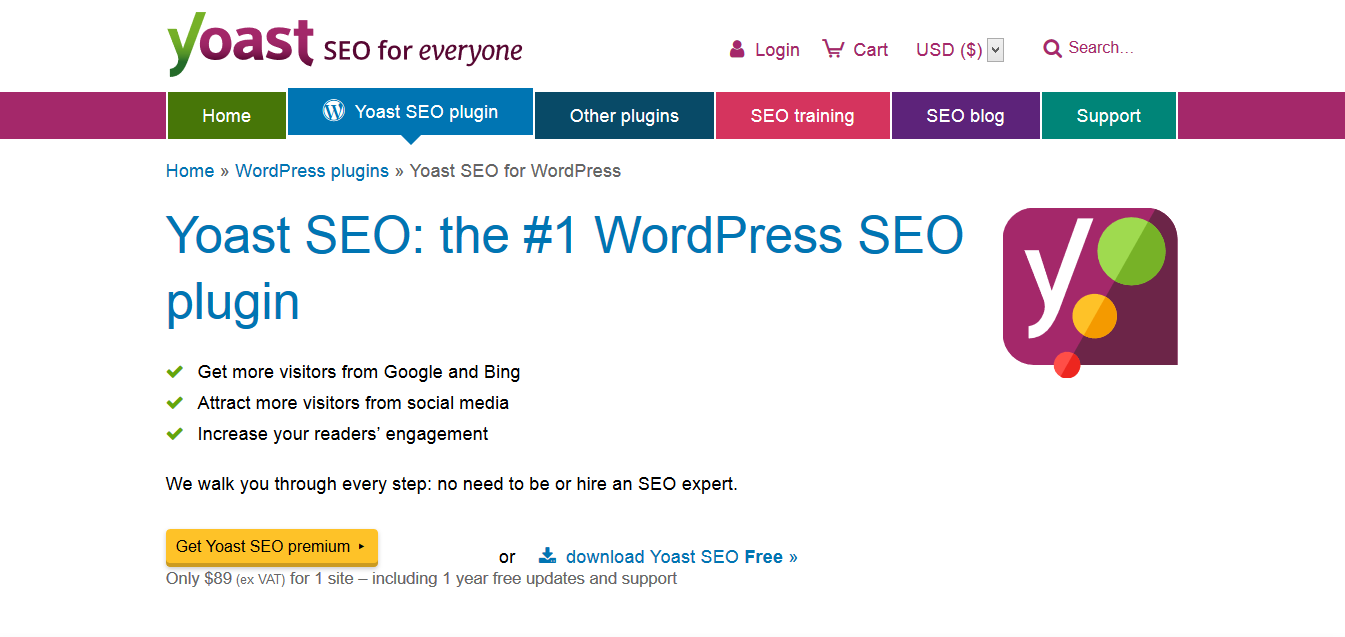Open the Home menu tab

[x=226, y=116]
